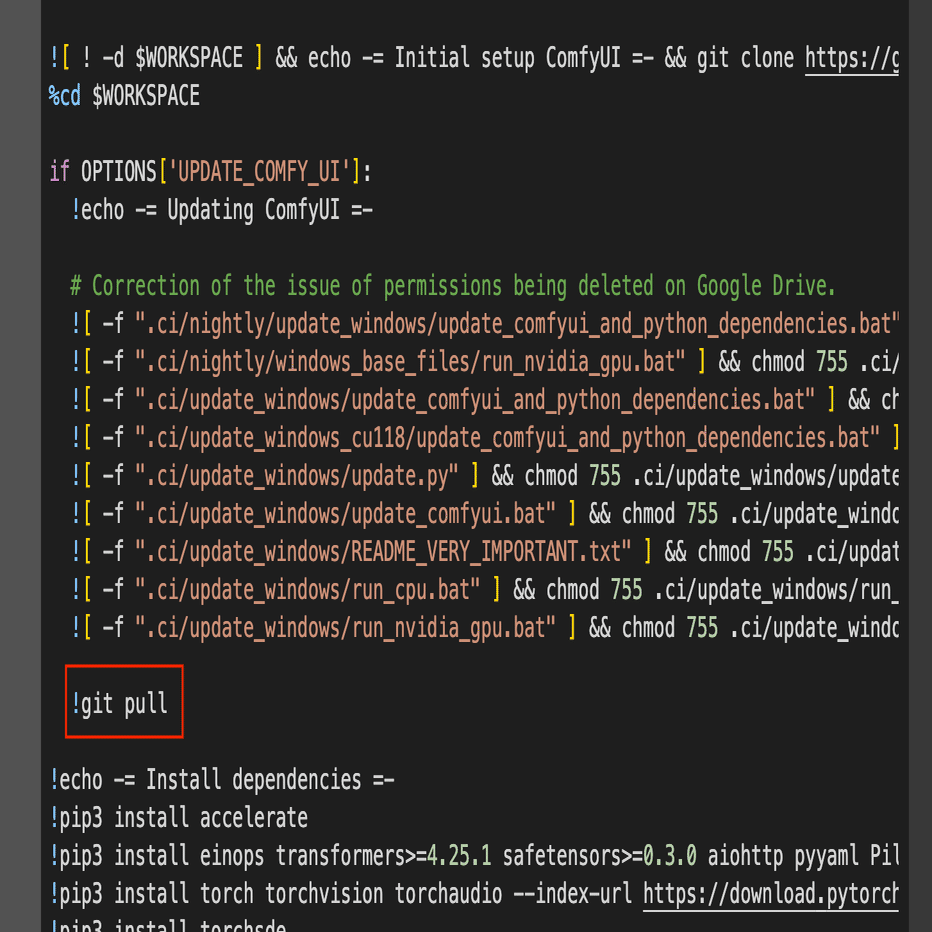
Task: Click the '!pip3 install accelerate' line
Action: click(178, 818)
